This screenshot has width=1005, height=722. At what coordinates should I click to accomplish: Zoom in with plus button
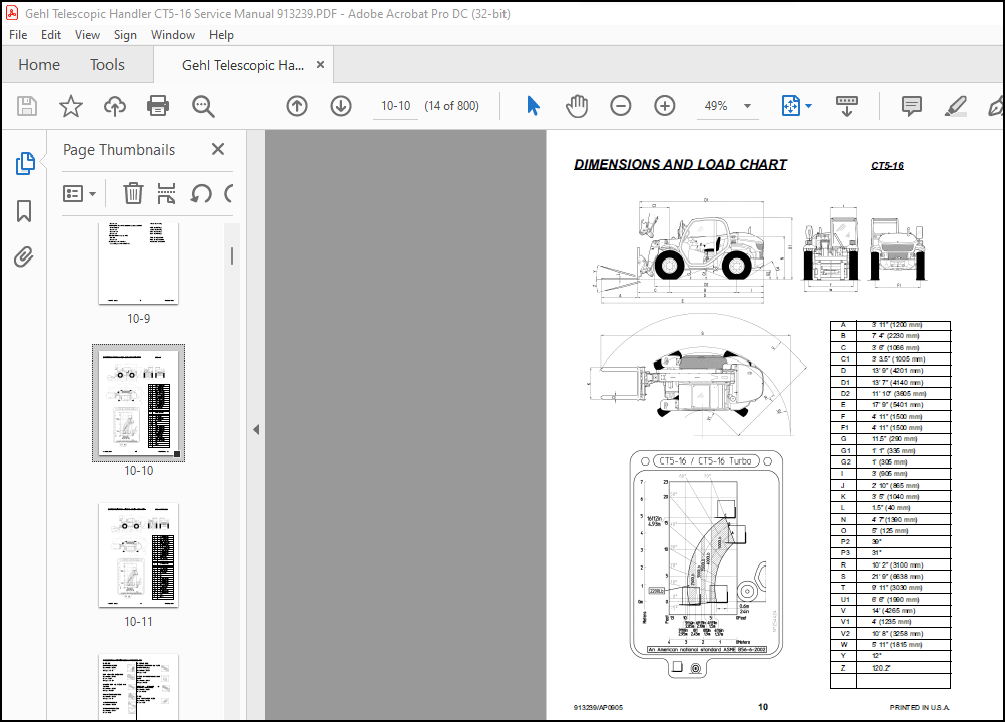click(x=665, y=106)
